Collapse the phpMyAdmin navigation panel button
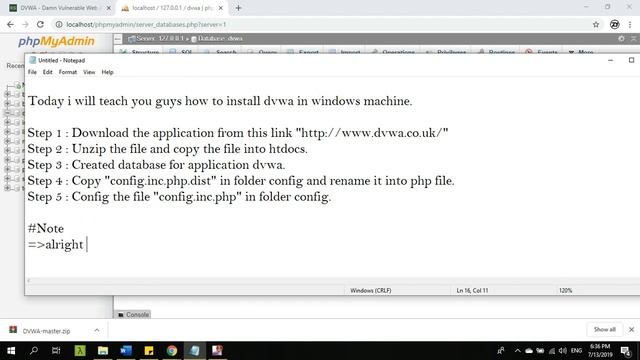The width and height of the screenshot is (640, 360). pyautogui.click(x=118, y=39)
